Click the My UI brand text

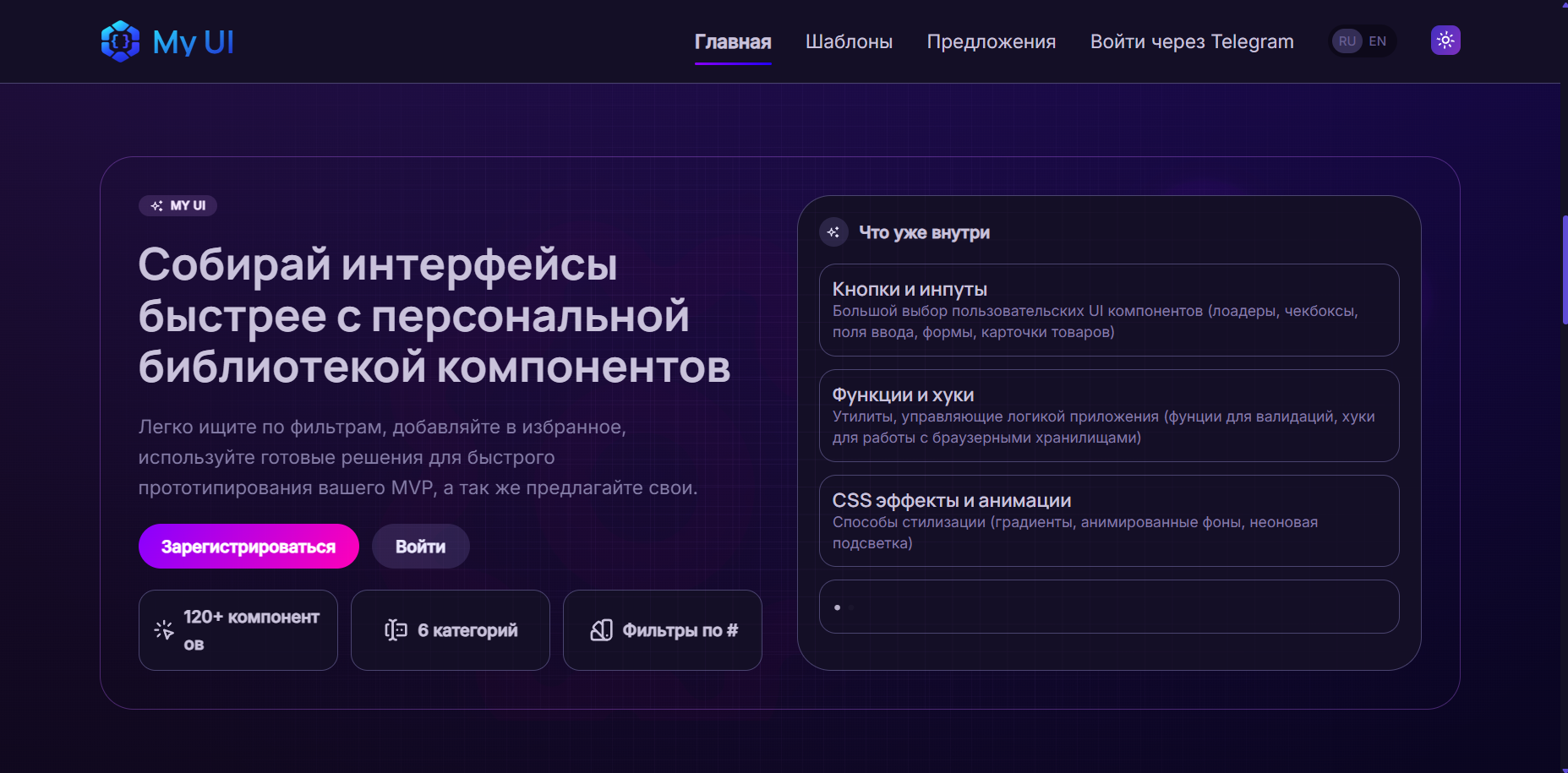(x=194, y=42)
